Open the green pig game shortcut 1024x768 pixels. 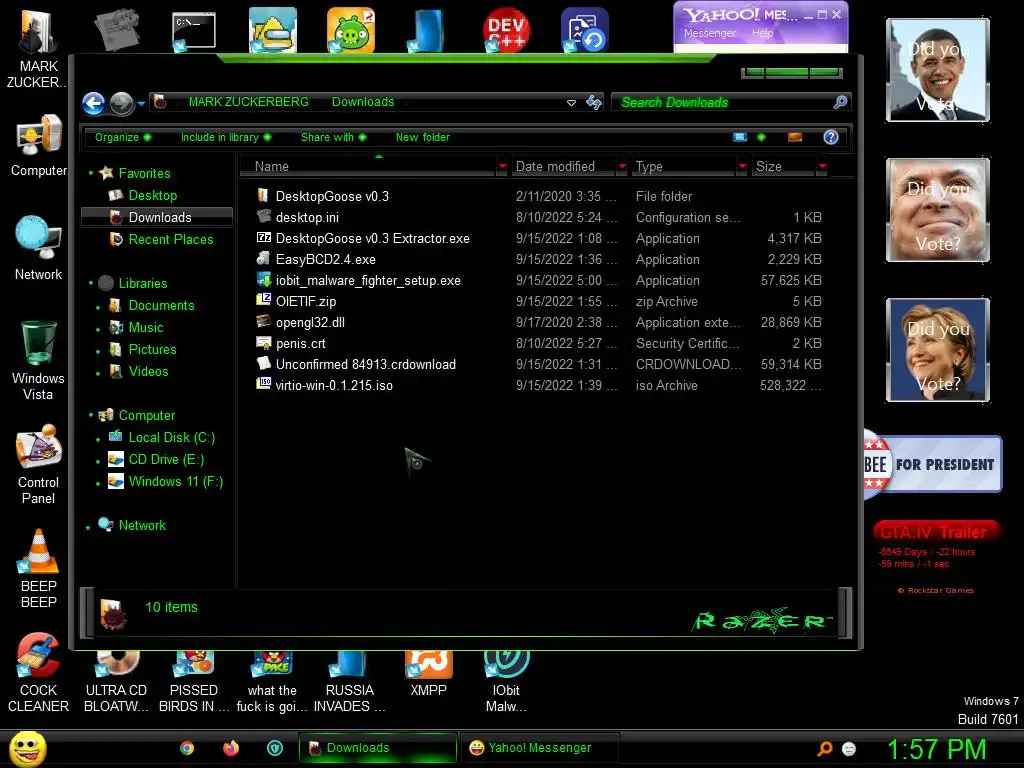tap(351, 30)
